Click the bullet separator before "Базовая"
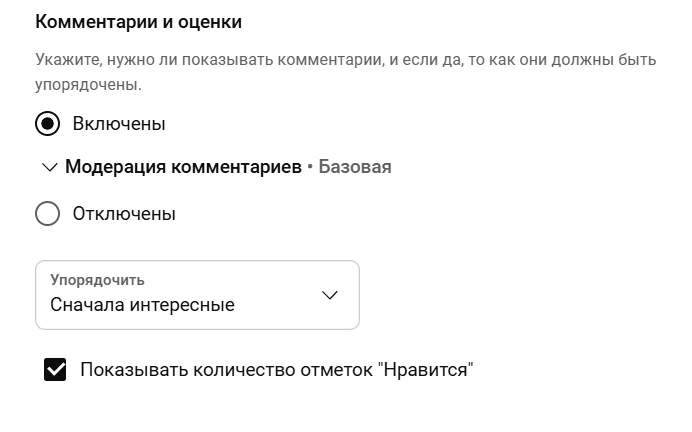Viewport: 692px width, 432px height. [x=310, y=168]
